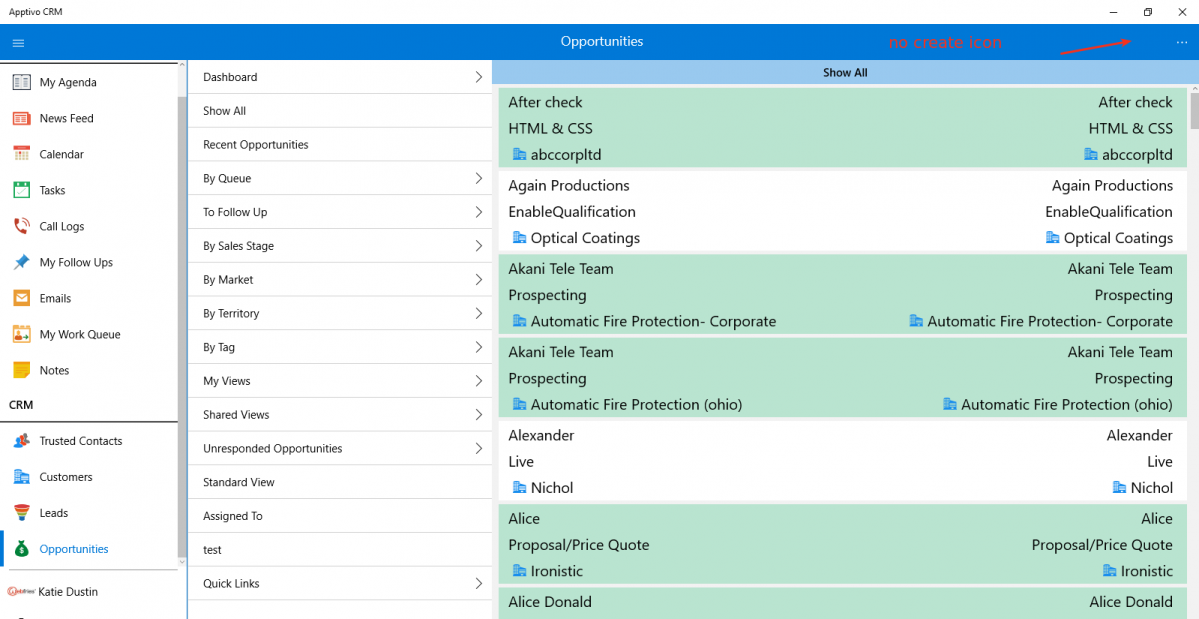Open Tasks via its checklist icon
The width and height of the screenshot is (1199, 619).
click(x=21, y=190)
